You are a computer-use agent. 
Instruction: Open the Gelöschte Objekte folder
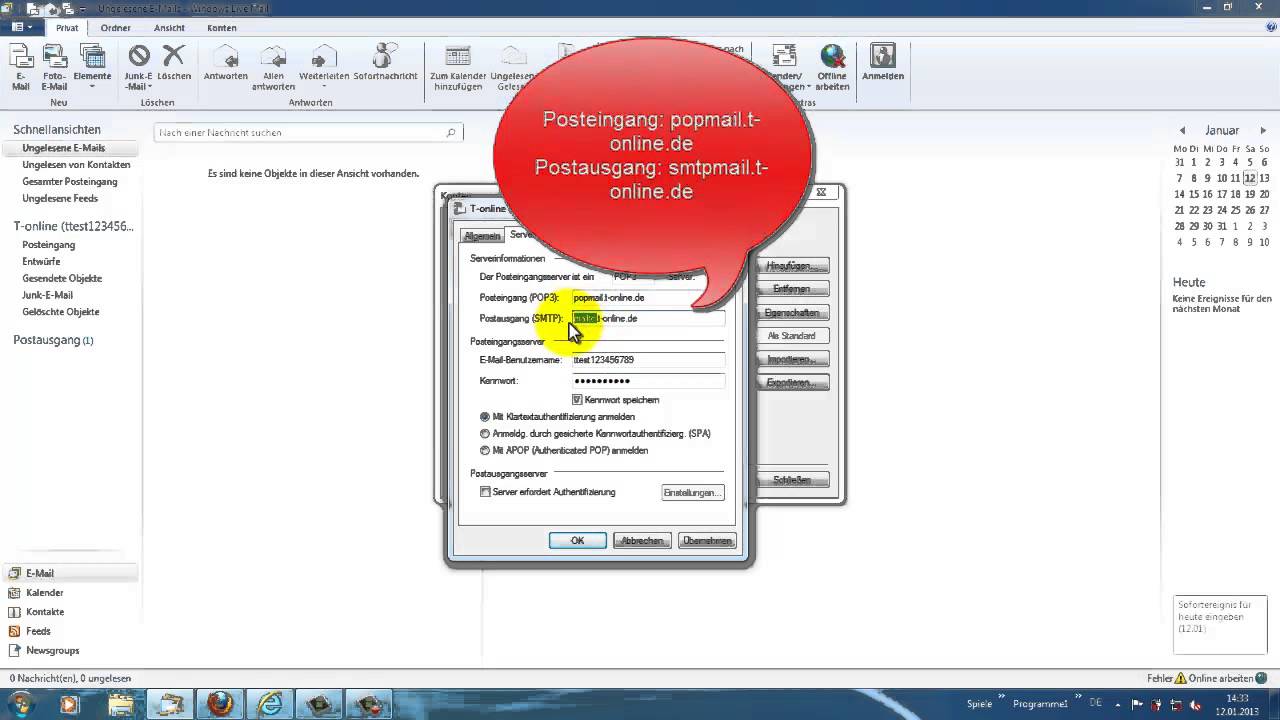point(61,312)
